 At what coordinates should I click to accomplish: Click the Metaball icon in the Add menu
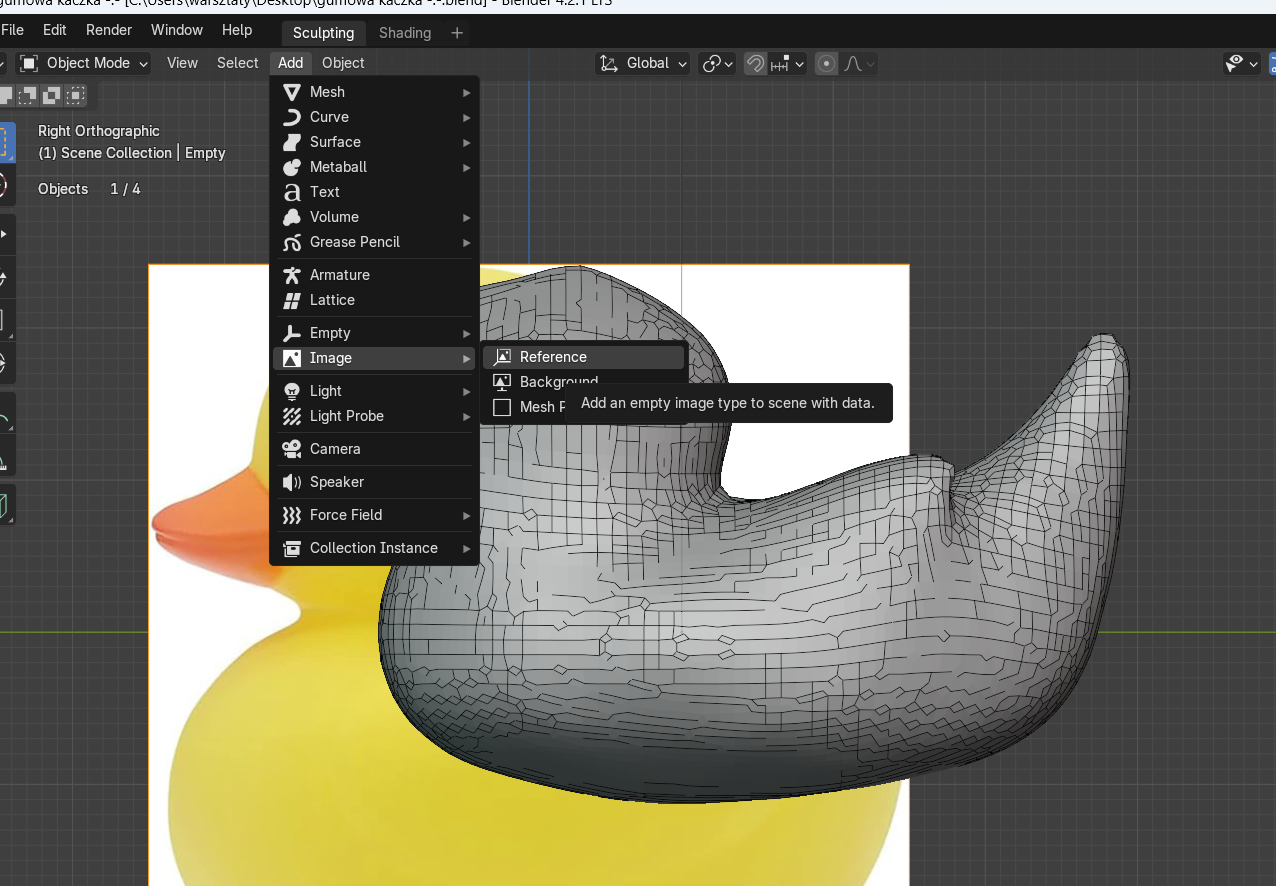(x=292, y=167)
